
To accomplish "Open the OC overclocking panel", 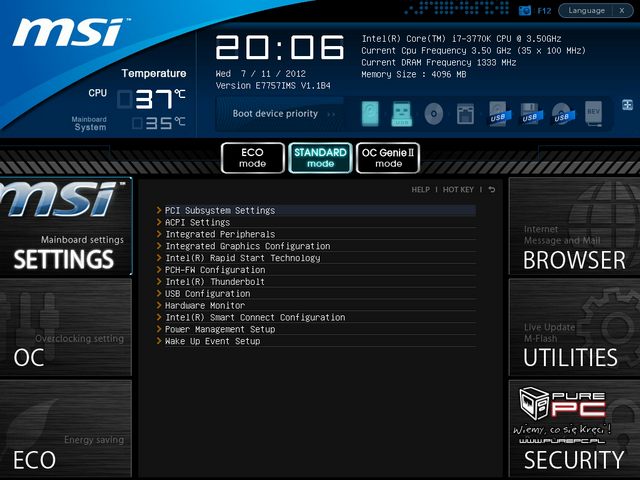I will [66, 327].
